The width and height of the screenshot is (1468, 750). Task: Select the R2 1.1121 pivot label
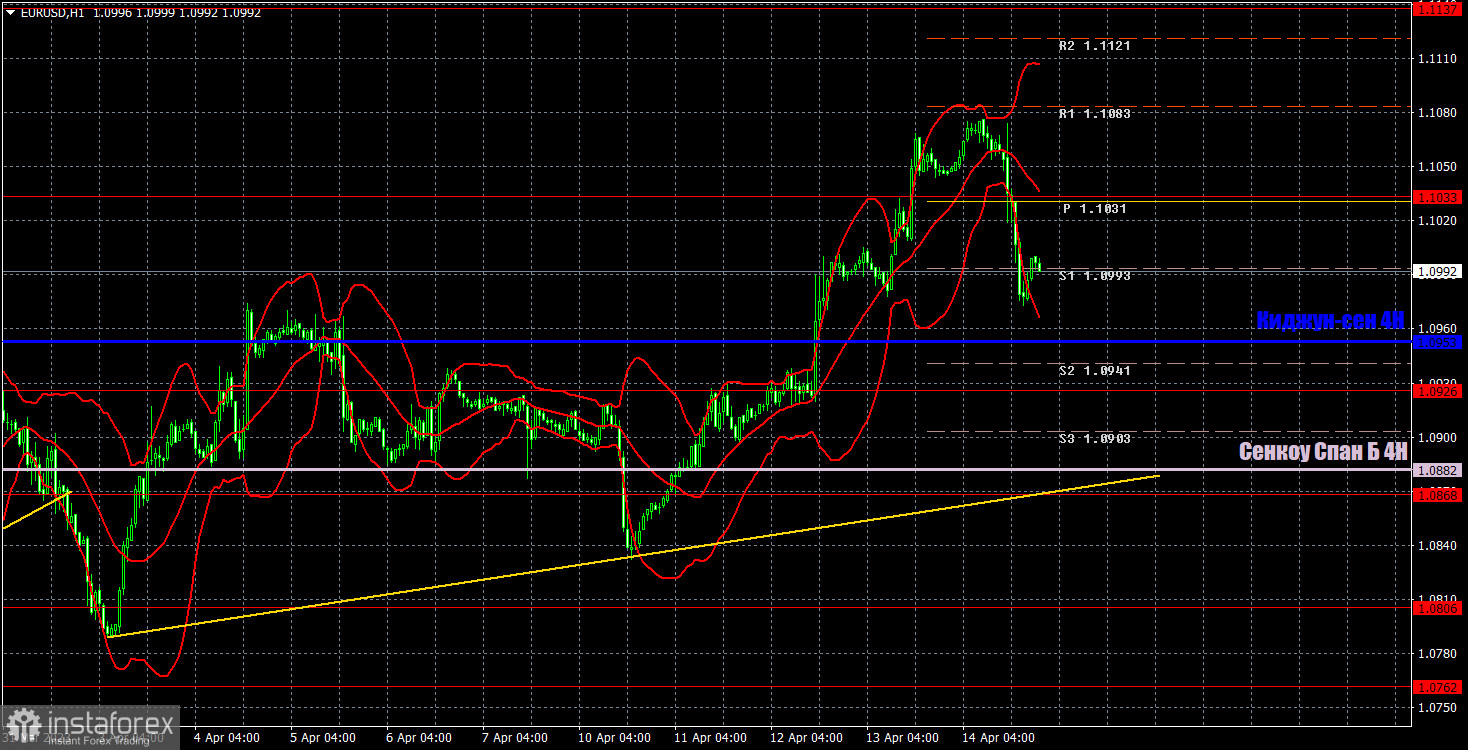[x=1094, y=46]
